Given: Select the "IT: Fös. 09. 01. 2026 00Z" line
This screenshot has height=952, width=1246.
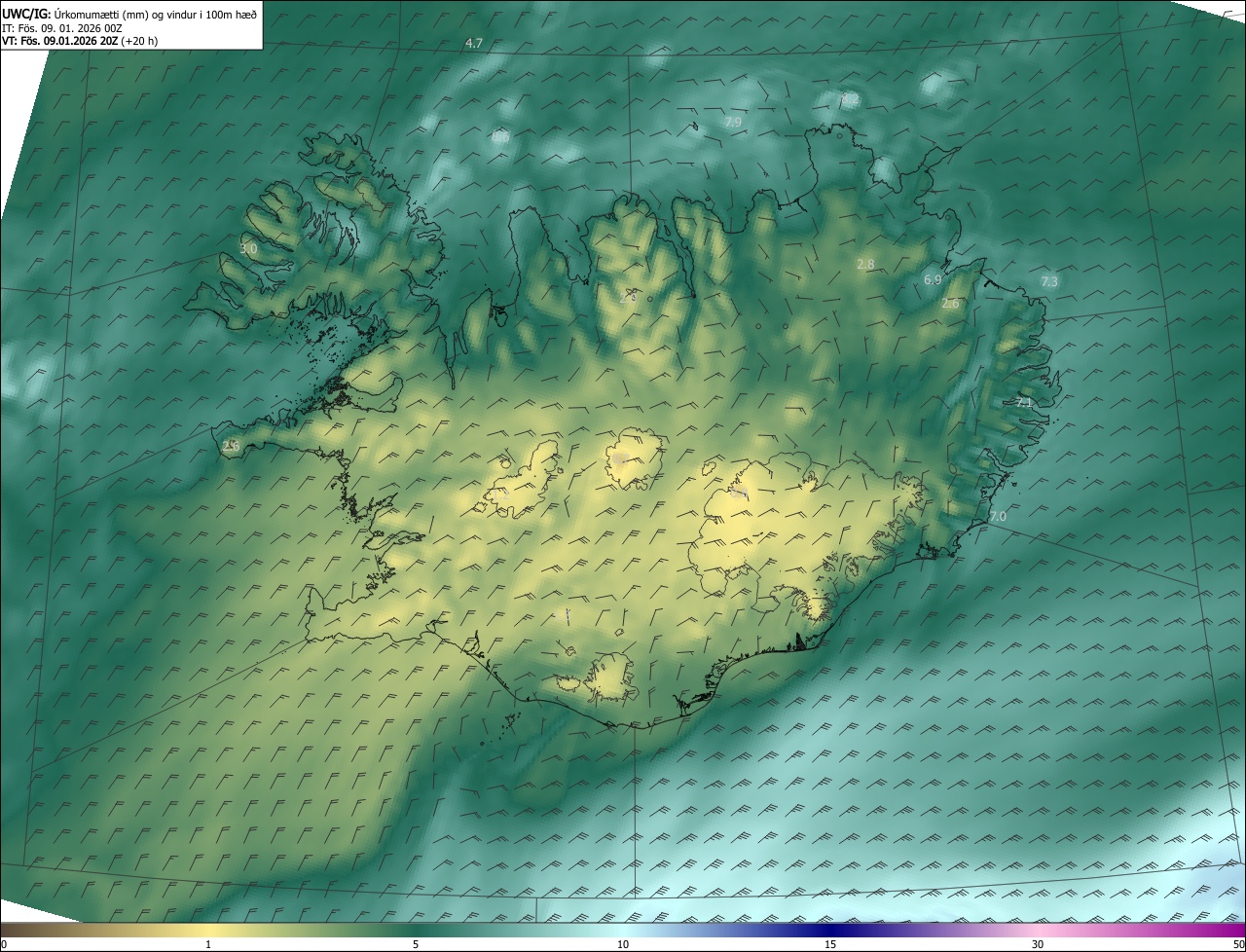Looking at the screenshot, I should tap(62, 28).
